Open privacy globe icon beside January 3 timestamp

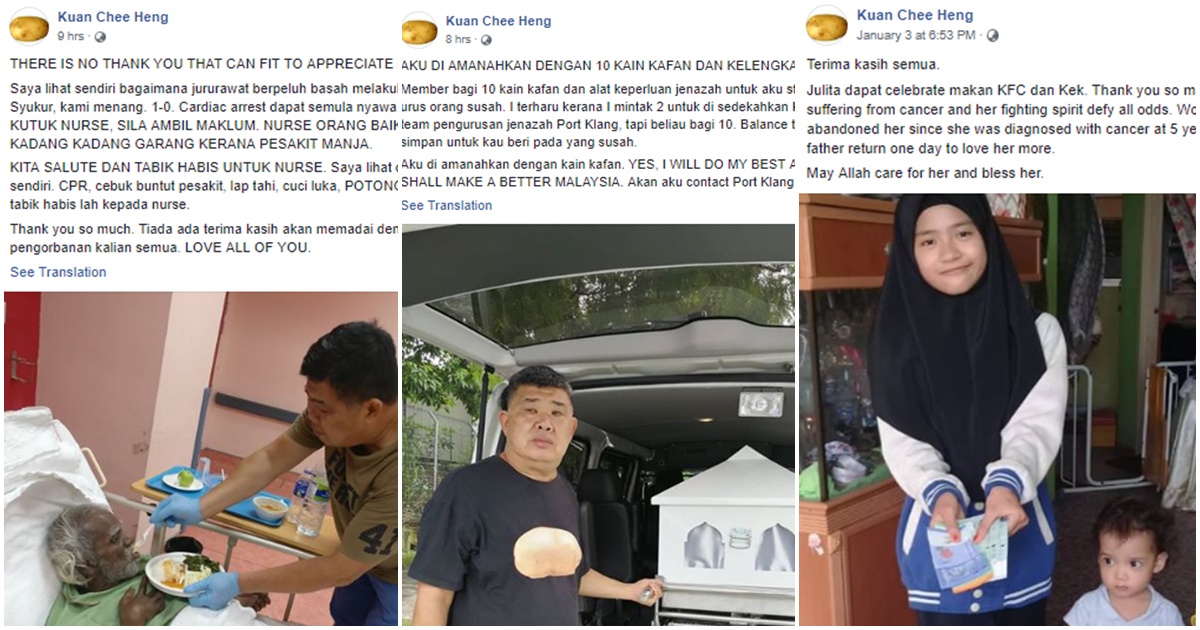[x=993, y=35]
